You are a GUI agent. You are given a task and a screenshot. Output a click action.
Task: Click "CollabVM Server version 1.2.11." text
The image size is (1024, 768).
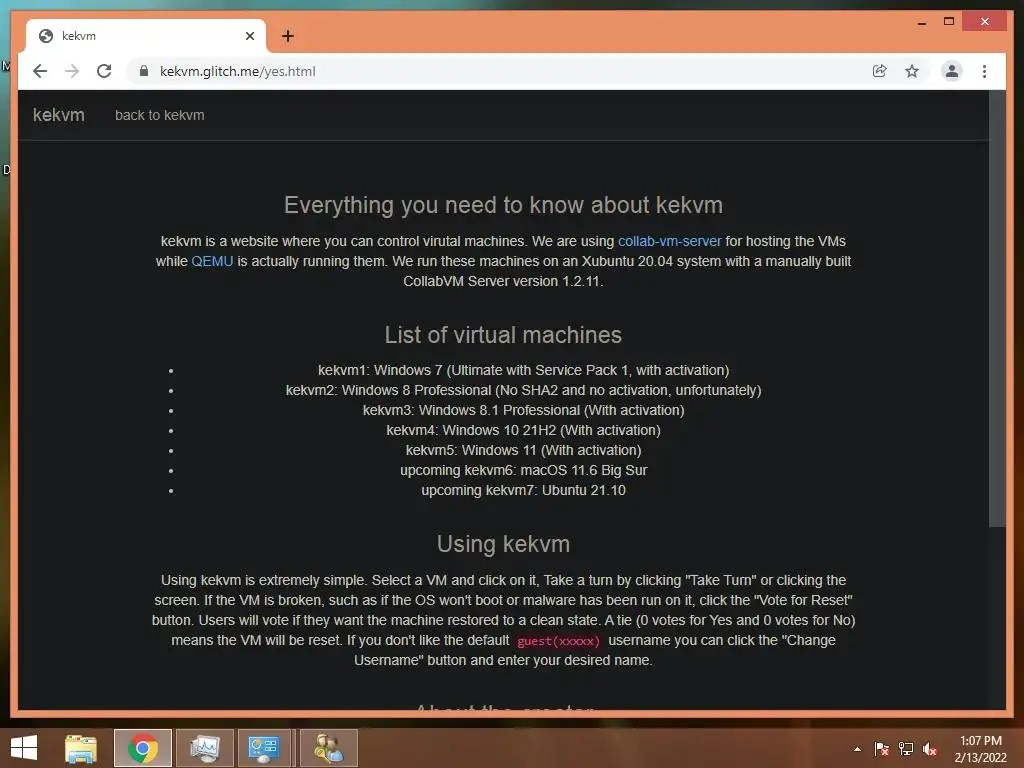click(x=503, y=281)
